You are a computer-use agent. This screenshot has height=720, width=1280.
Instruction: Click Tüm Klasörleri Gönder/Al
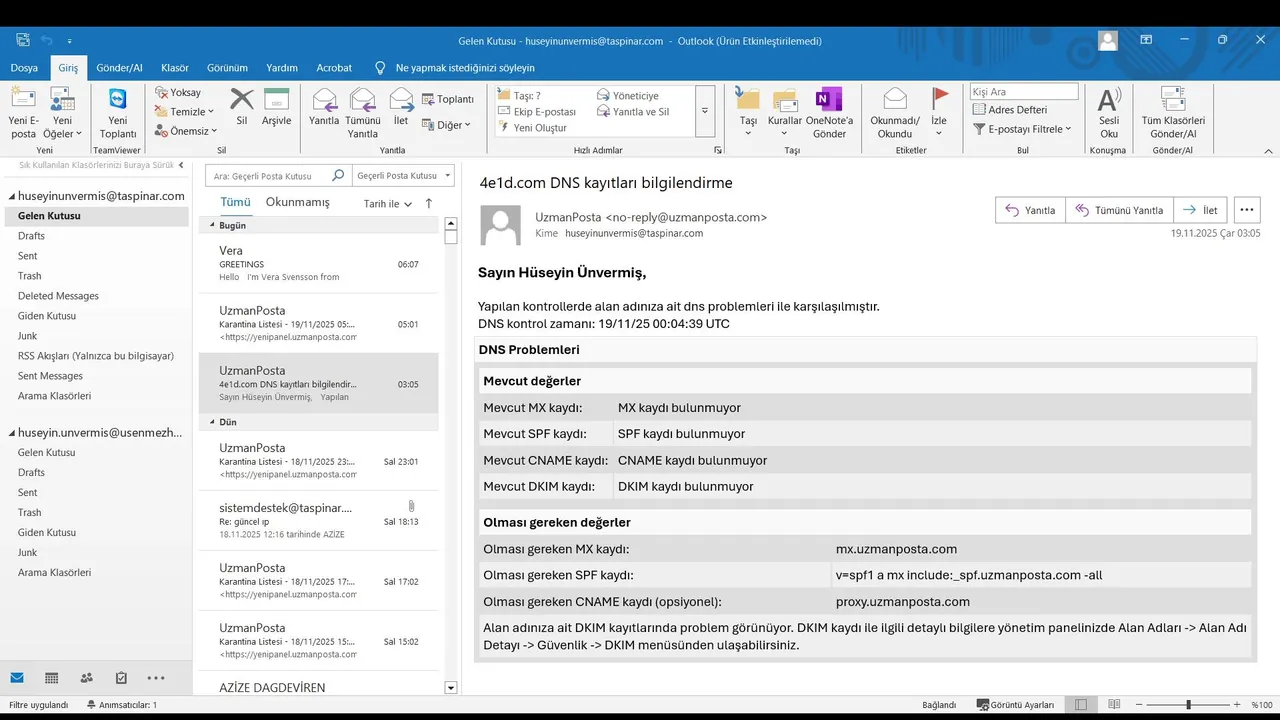pos(1173,113)
